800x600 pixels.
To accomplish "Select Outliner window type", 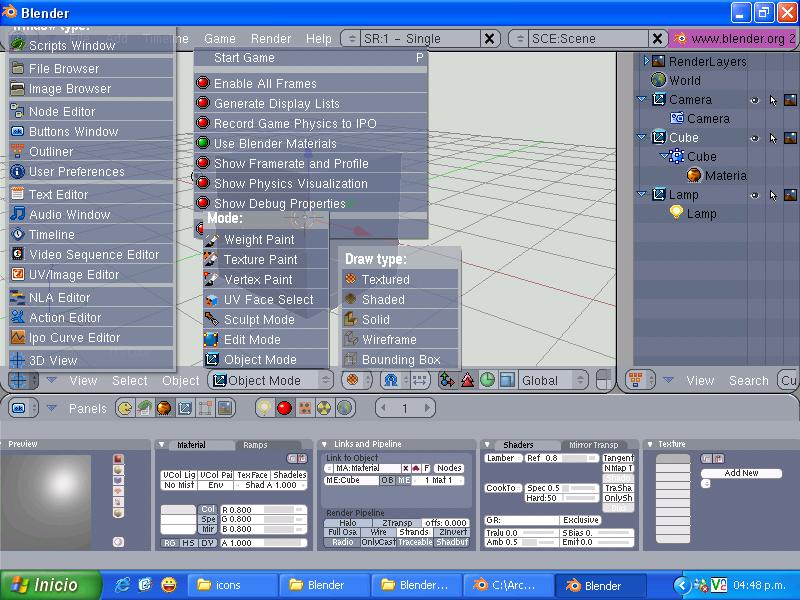I will tap(91, 152).
